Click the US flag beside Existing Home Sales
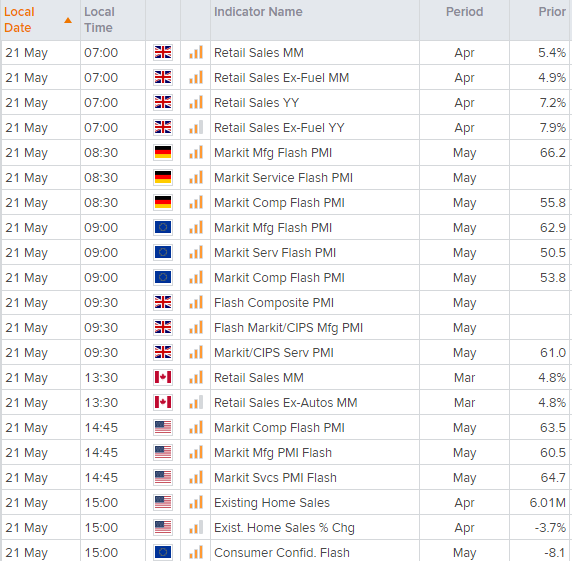 (163, 502)
